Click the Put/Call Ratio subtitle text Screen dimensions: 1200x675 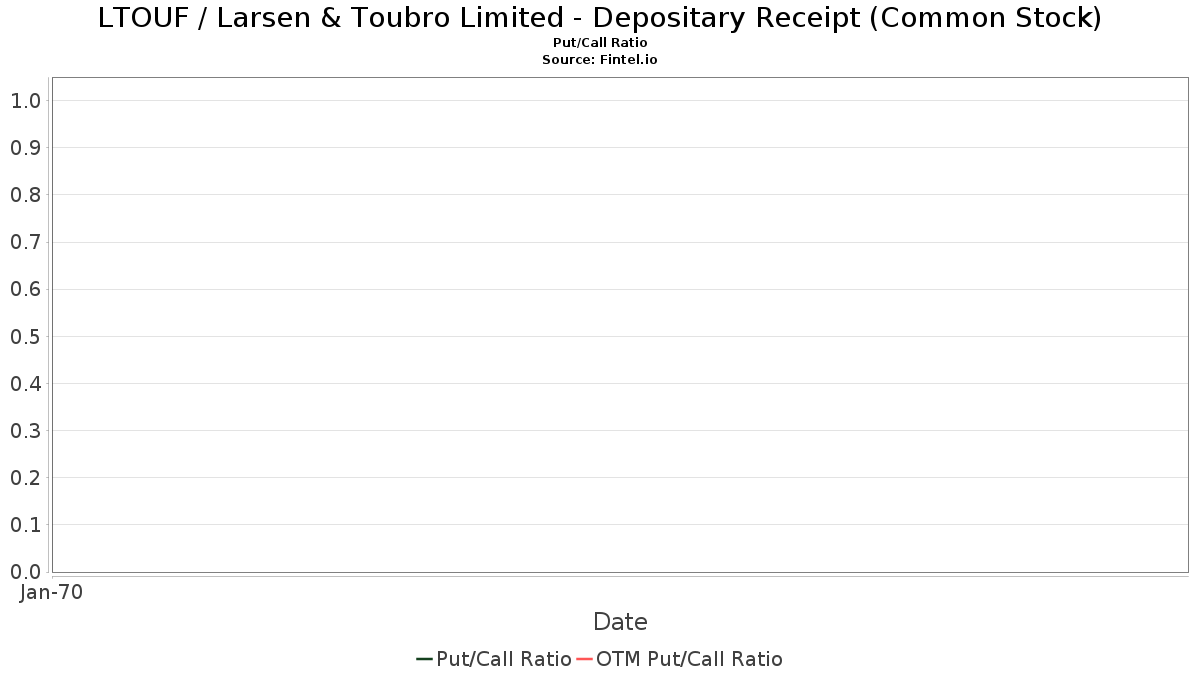(x=600, y=43)
